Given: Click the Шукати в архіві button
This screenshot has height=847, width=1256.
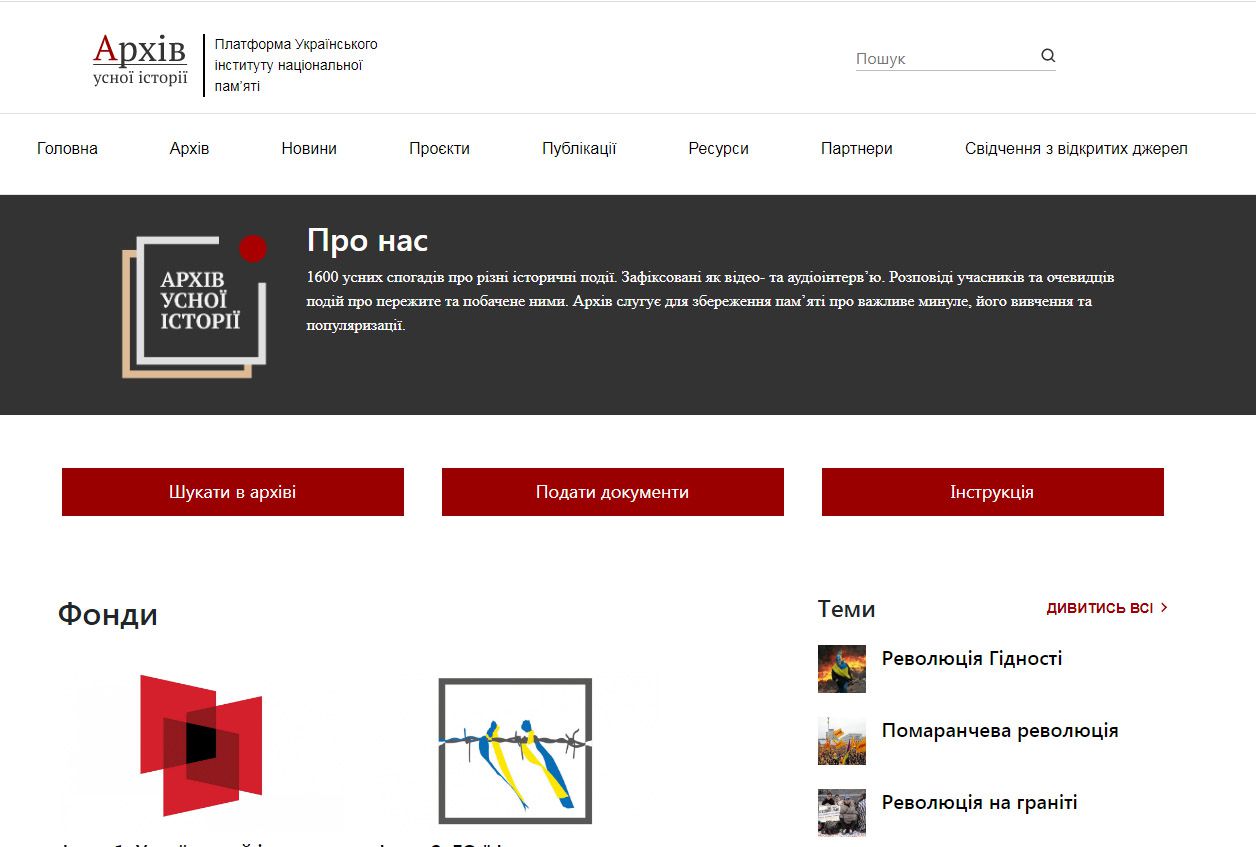Looking at the screenshot, I should pos(233,492).
